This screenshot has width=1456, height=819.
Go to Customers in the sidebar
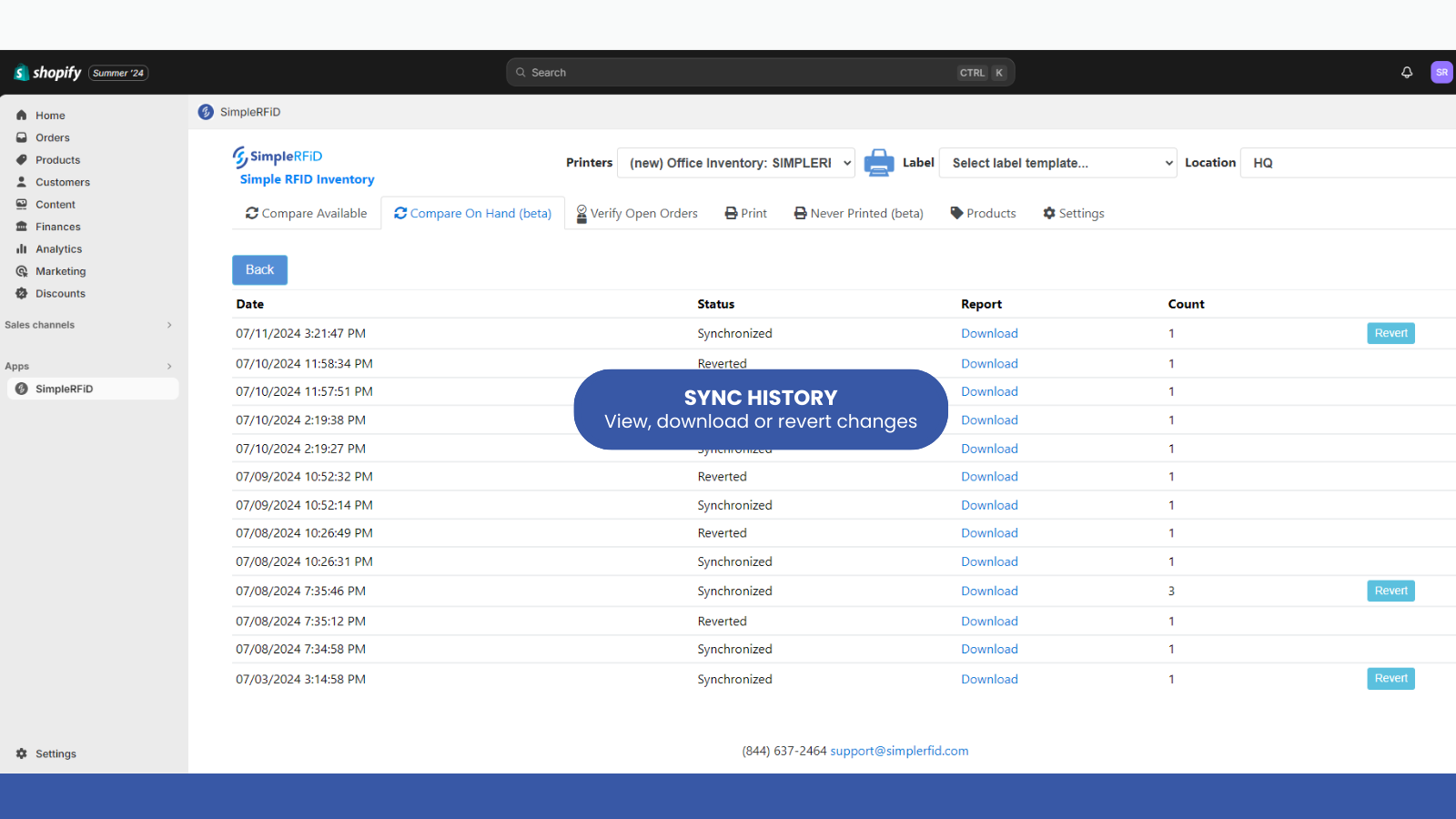pos(63,182)
